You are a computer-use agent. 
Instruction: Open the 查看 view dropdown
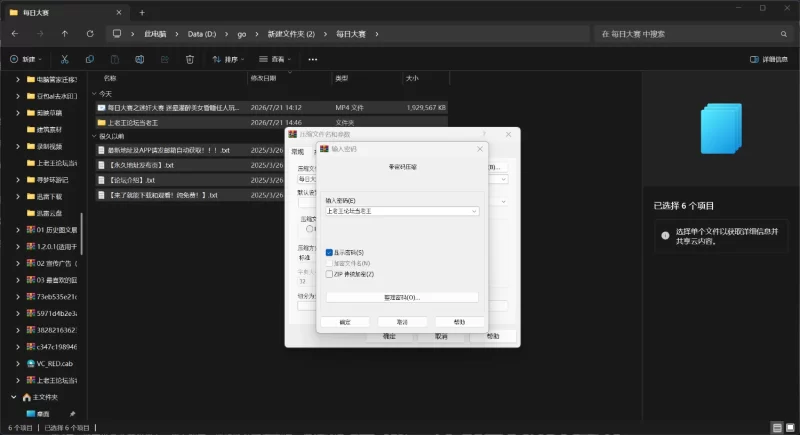coord(275,59)
